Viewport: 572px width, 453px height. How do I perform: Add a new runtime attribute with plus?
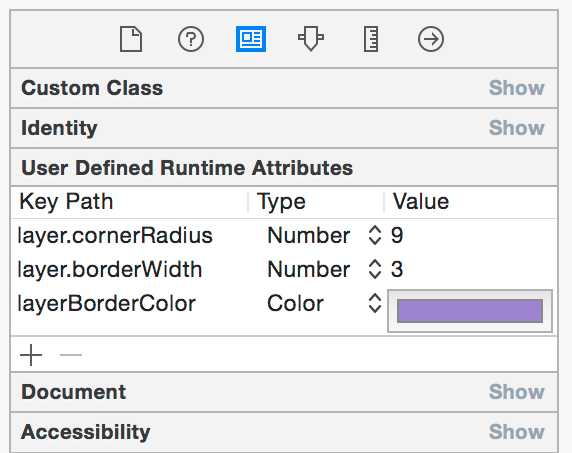click(x=31, y=355)
